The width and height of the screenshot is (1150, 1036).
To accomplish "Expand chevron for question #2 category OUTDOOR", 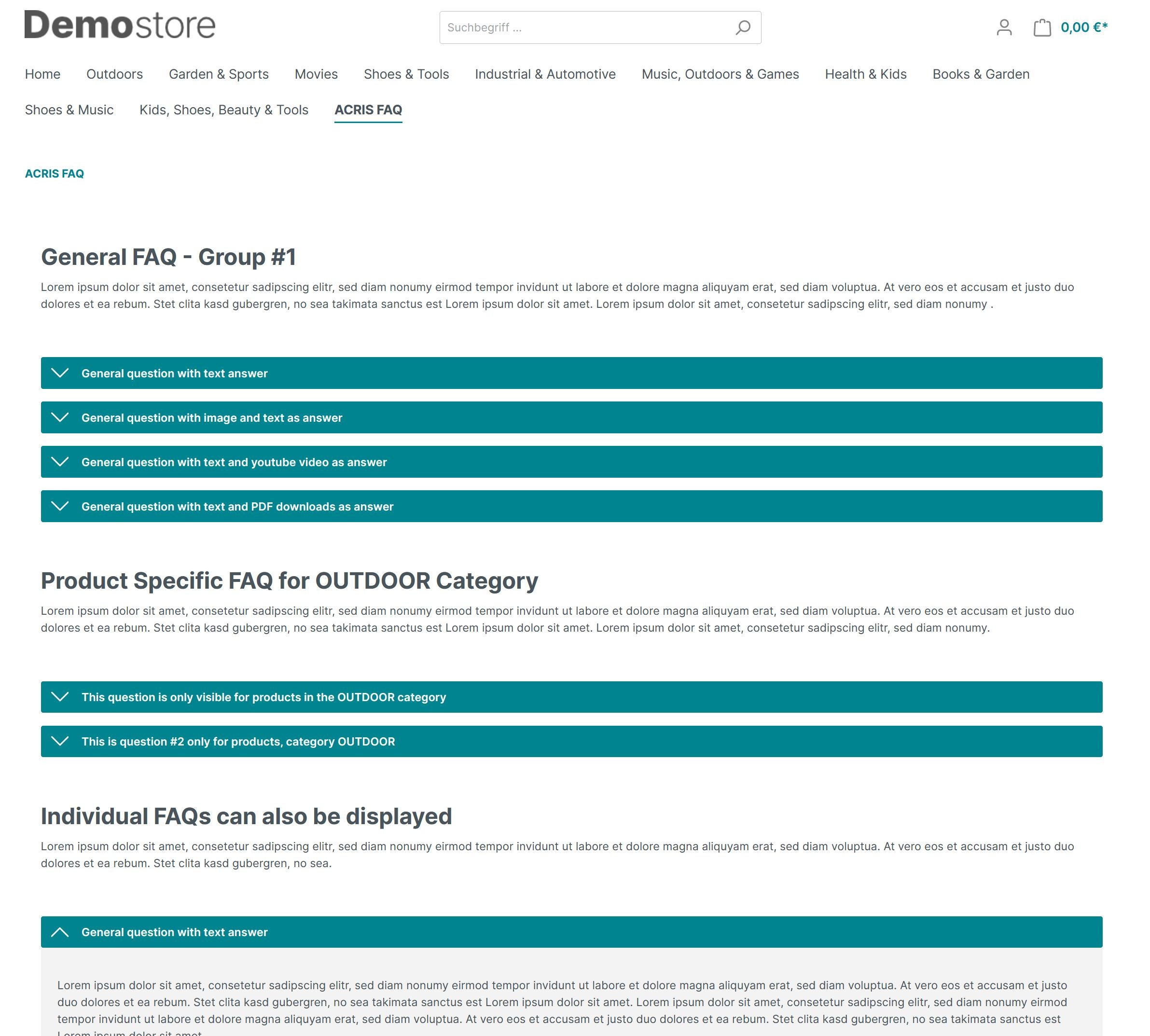I will (x=60, y=741).
